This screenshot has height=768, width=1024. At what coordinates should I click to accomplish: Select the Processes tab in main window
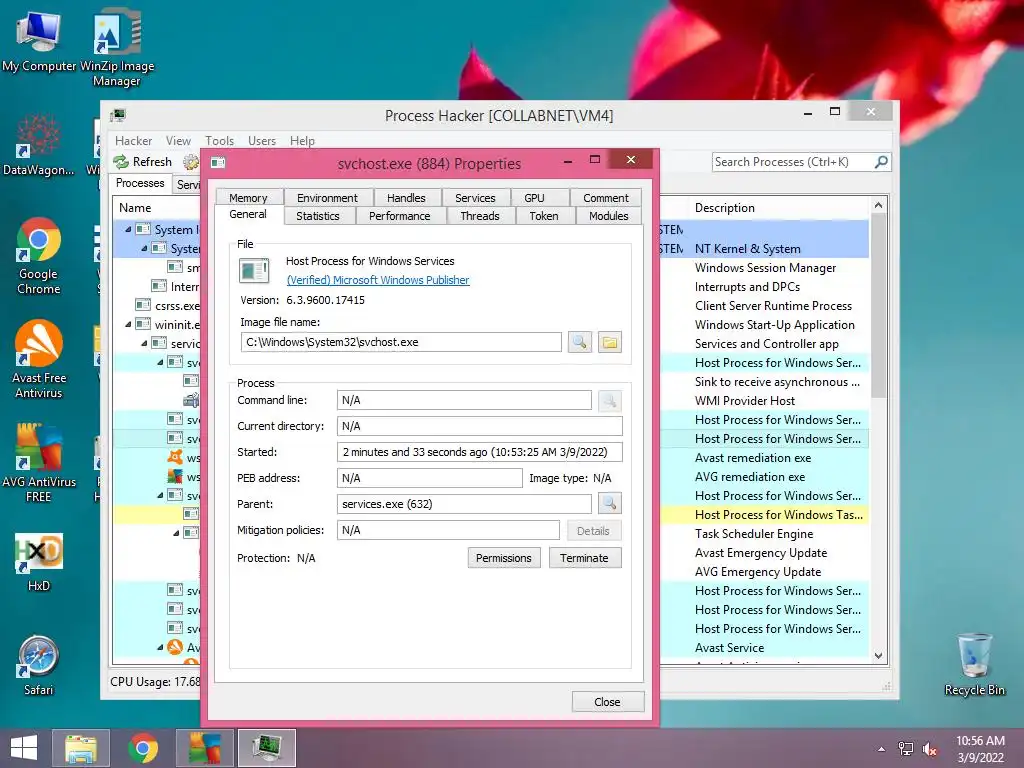pyautogui.click(x=140, y=184)
